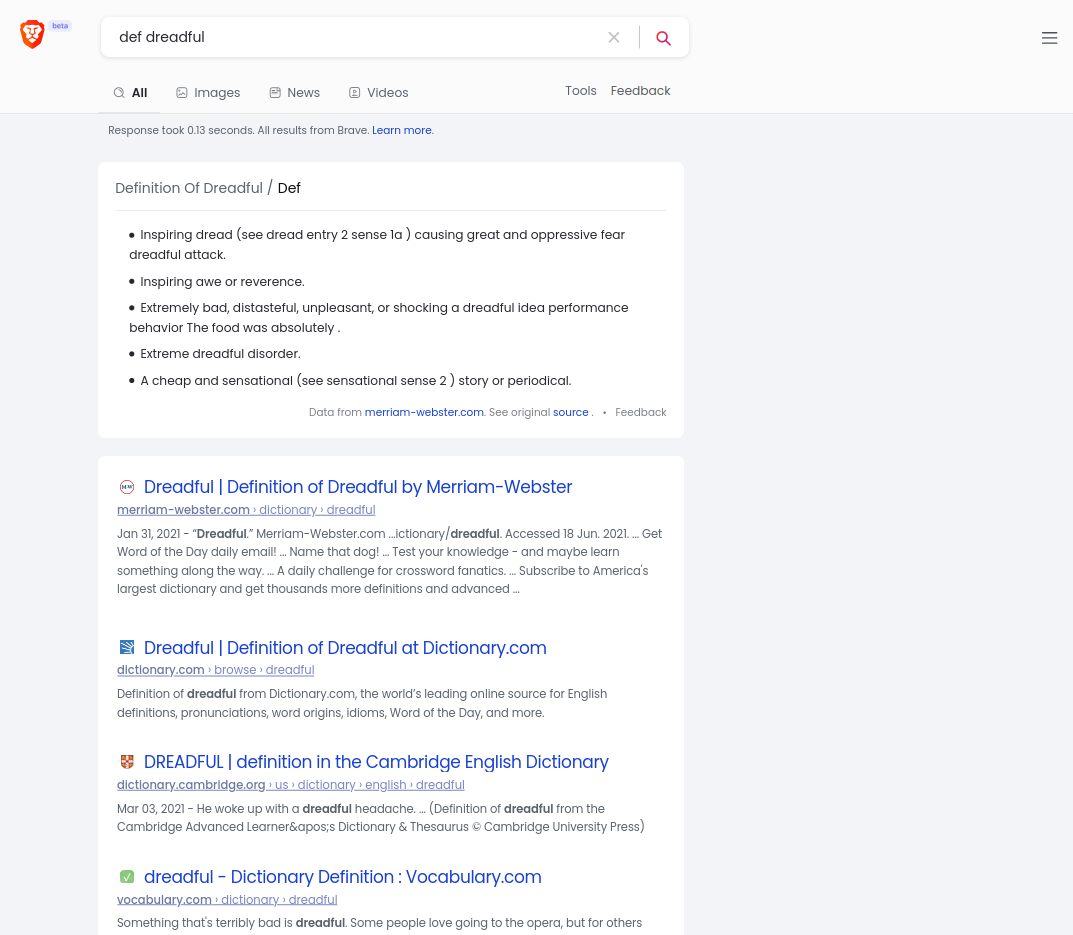This screenshot has width=1073, height=935.
Task: Clear the search query with X icon
Action: click(614, 38)
